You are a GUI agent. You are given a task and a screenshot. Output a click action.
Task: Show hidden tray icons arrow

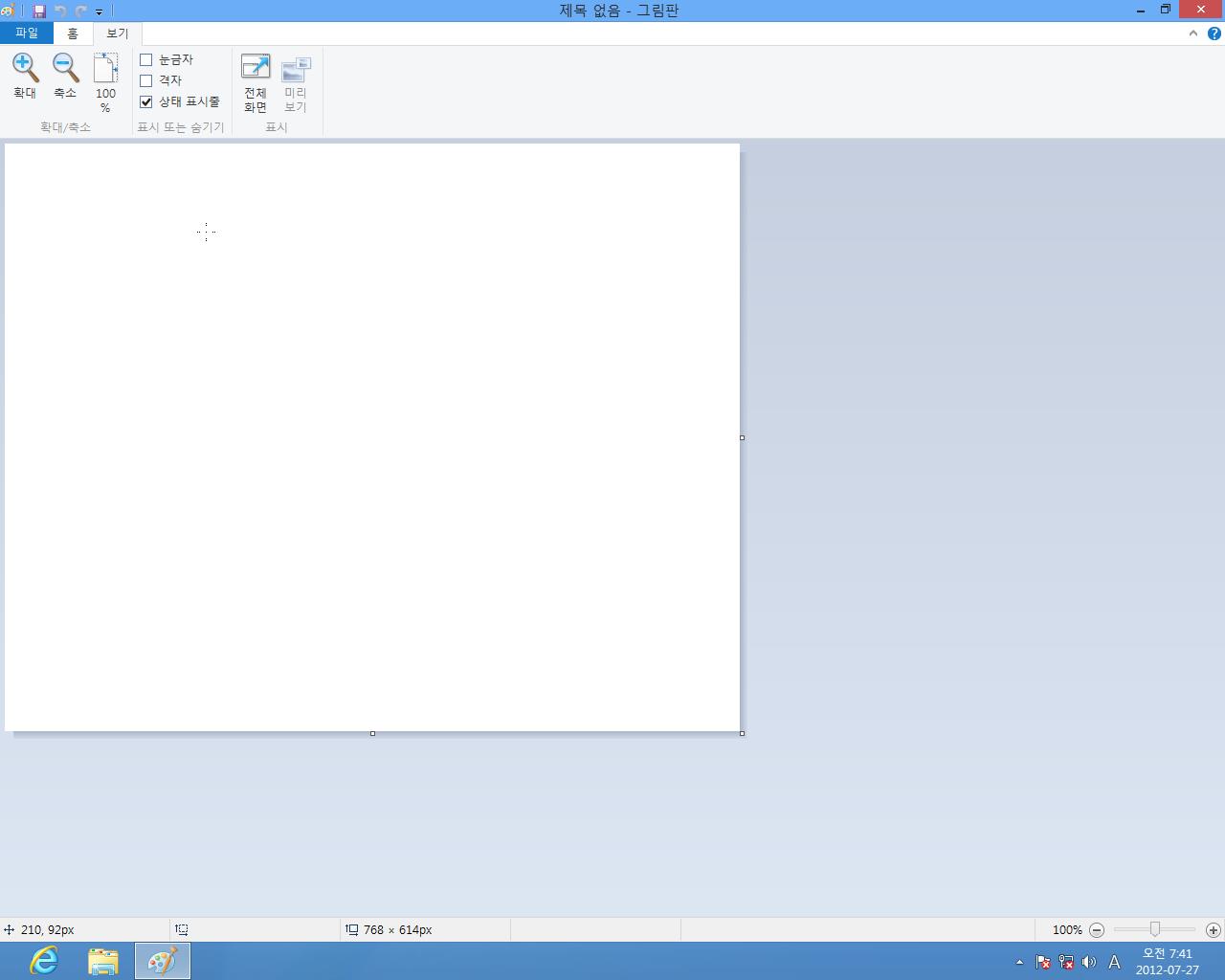(1019, 962)
